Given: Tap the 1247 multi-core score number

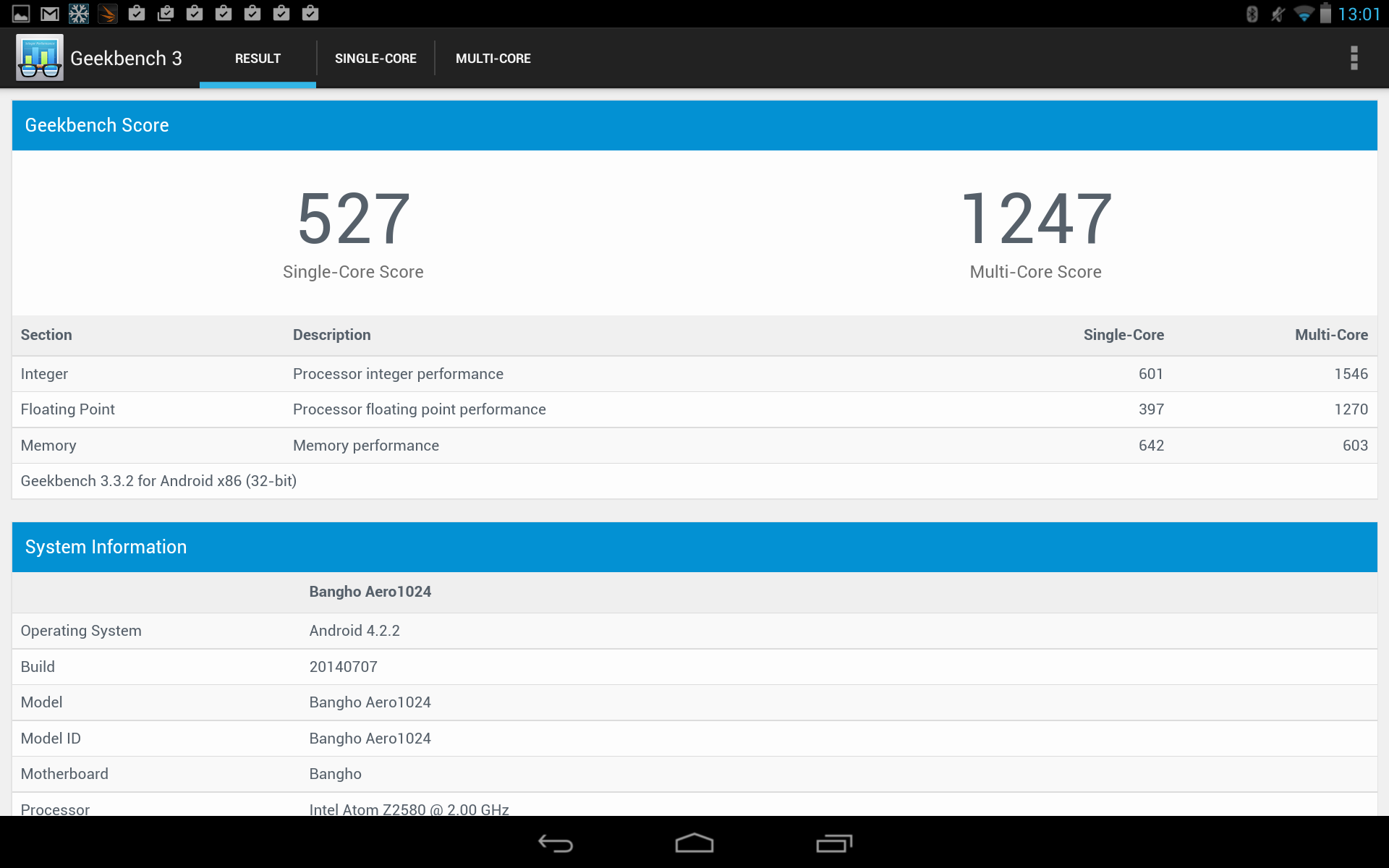Looking at the screenshot, I should pyautogui.click(x=1036, y=218).
